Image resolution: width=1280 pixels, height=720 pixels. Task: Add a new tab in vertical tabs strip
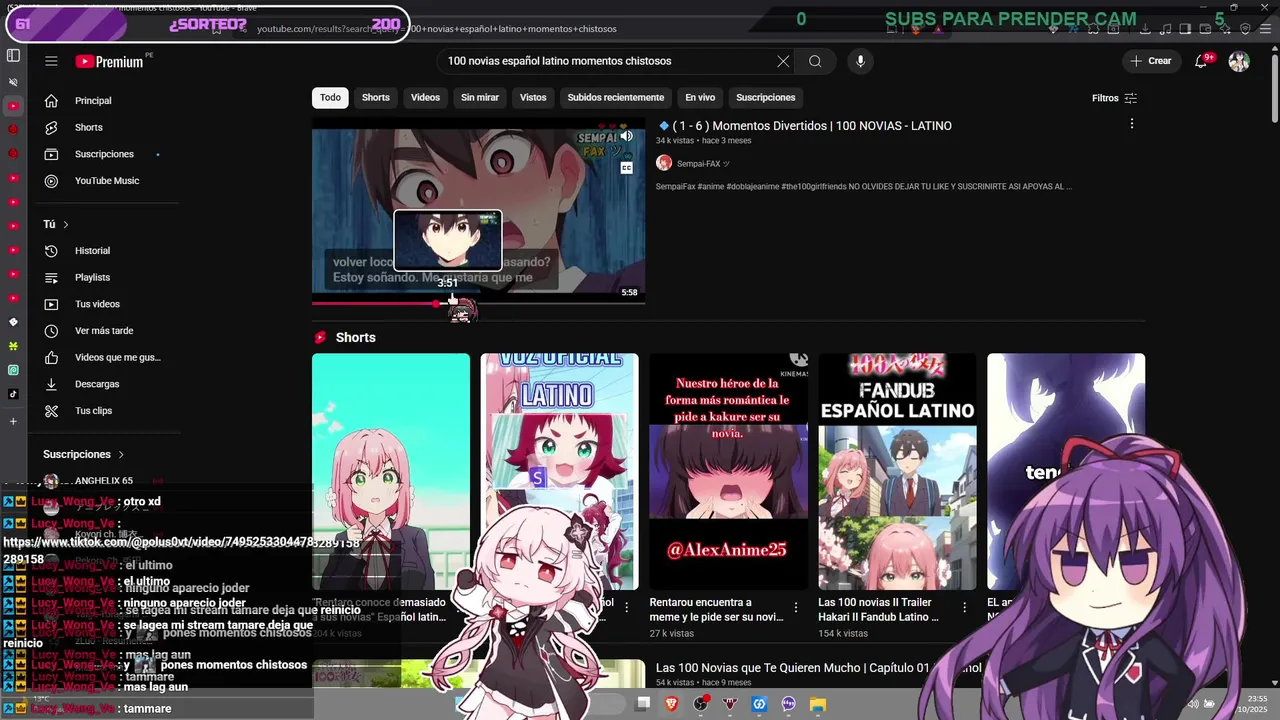(13, 421)
